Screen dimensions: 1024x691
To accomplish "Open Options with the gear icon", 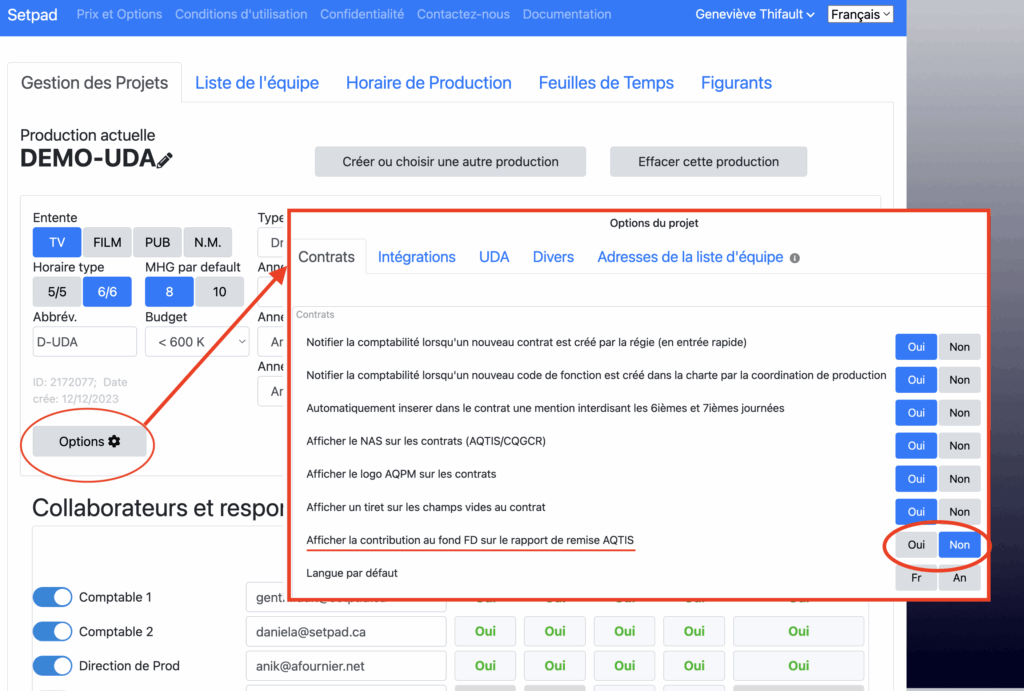I will (90, 441).
